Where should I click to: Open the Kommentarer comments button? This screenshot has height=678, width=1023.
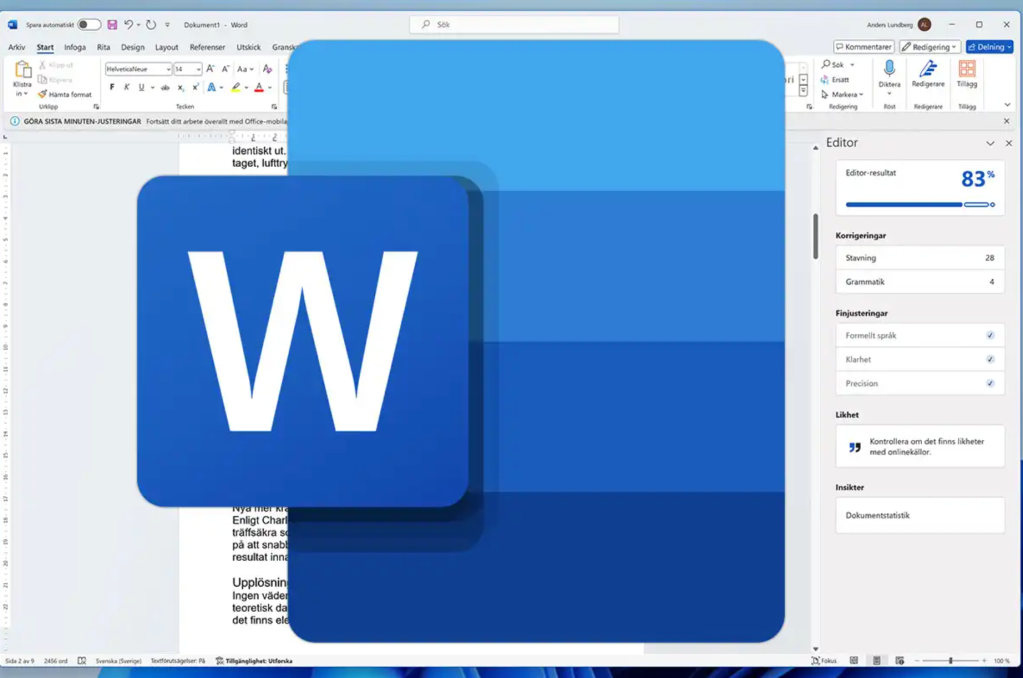pyautogui.click(x=864, y=47)
